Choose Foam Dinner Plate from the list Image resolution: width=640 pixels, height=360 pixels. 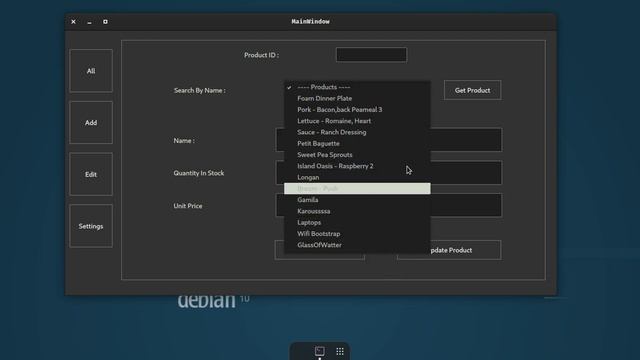[357, 98]
